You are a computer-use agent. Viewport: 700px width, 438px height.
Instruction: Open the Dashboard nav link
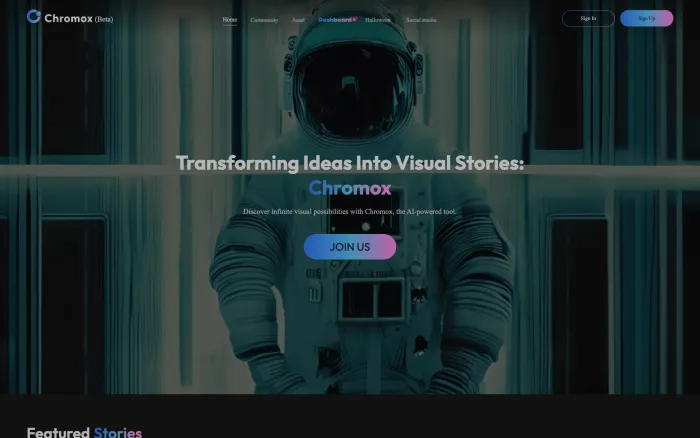[x=335, y=20]
